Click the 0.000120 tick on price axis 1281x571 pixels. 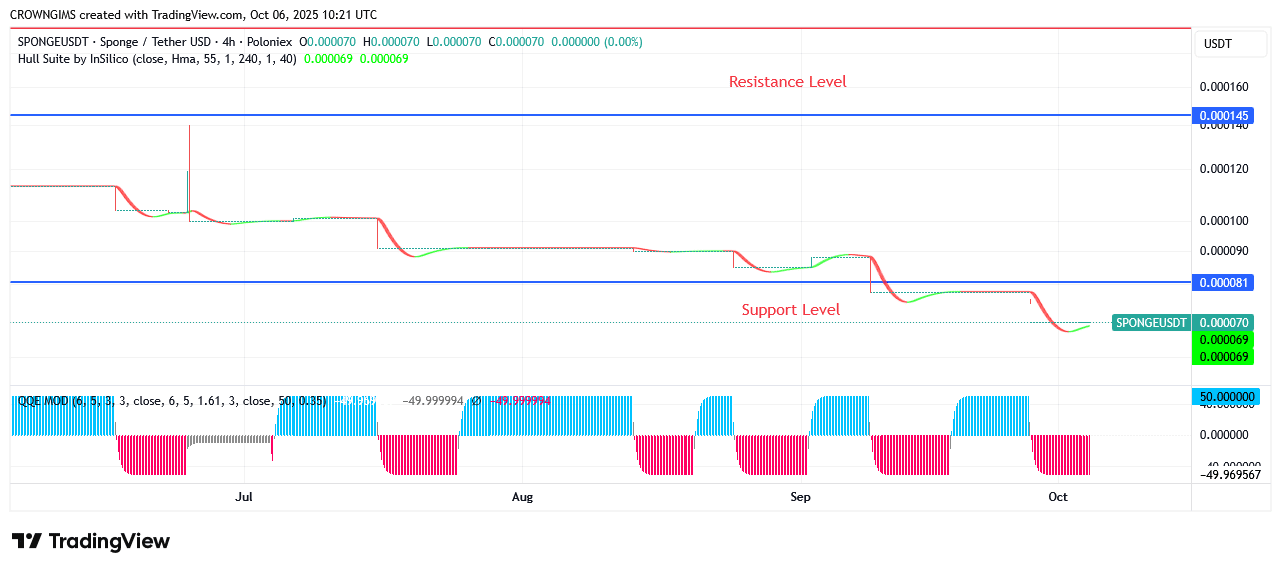pos(1224,169)
